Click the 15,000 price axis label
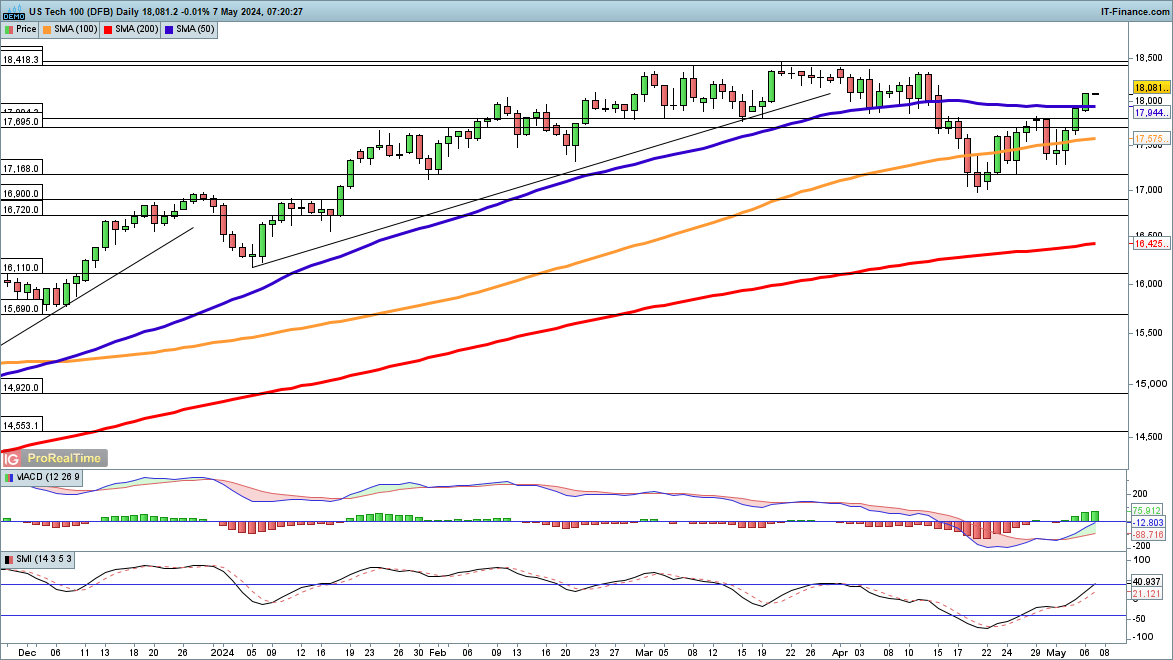 click(x=1149, y=384)
